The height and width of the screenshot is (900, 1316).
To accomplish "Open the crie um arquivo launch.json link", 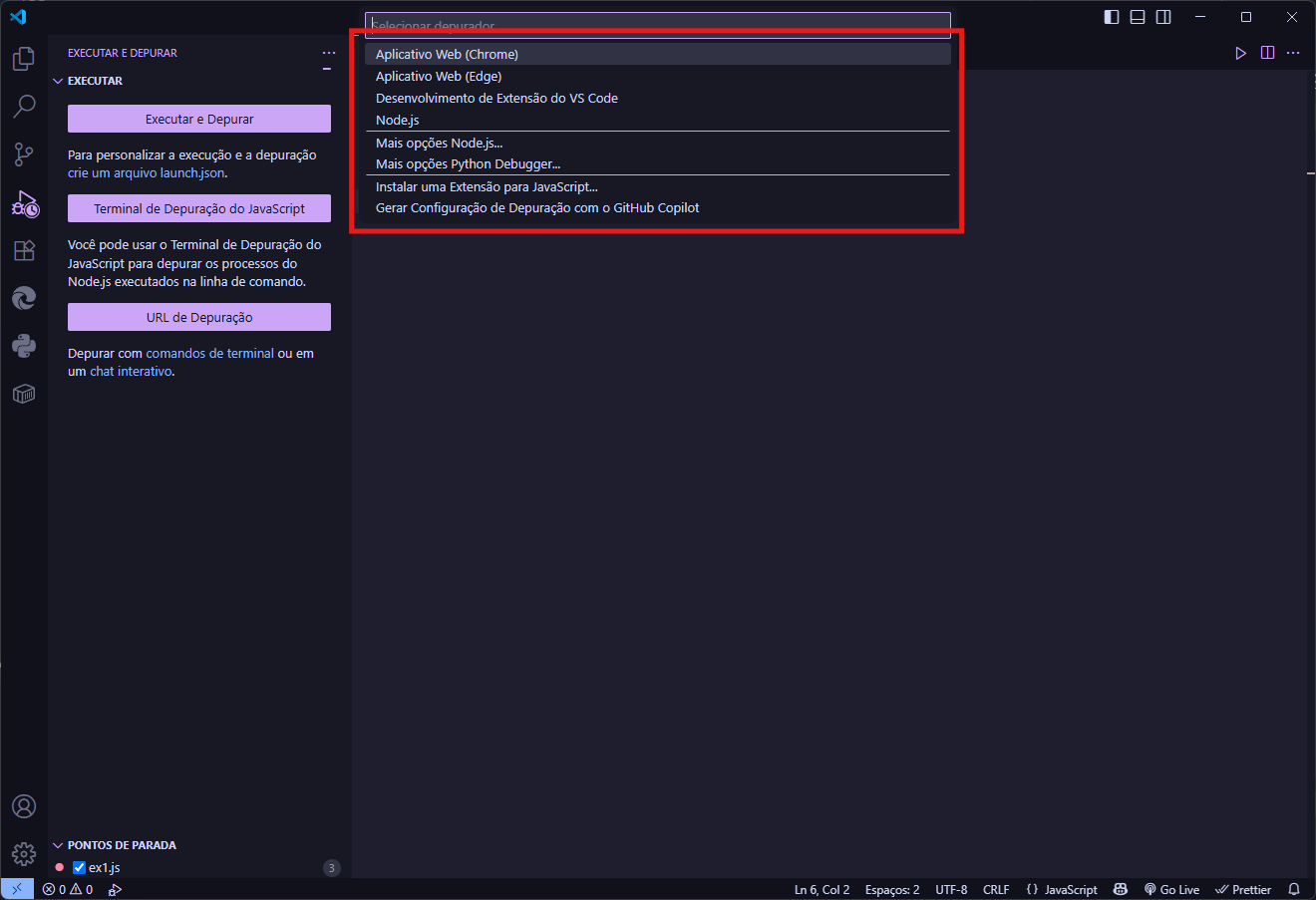I will click(x=147, y=173).
